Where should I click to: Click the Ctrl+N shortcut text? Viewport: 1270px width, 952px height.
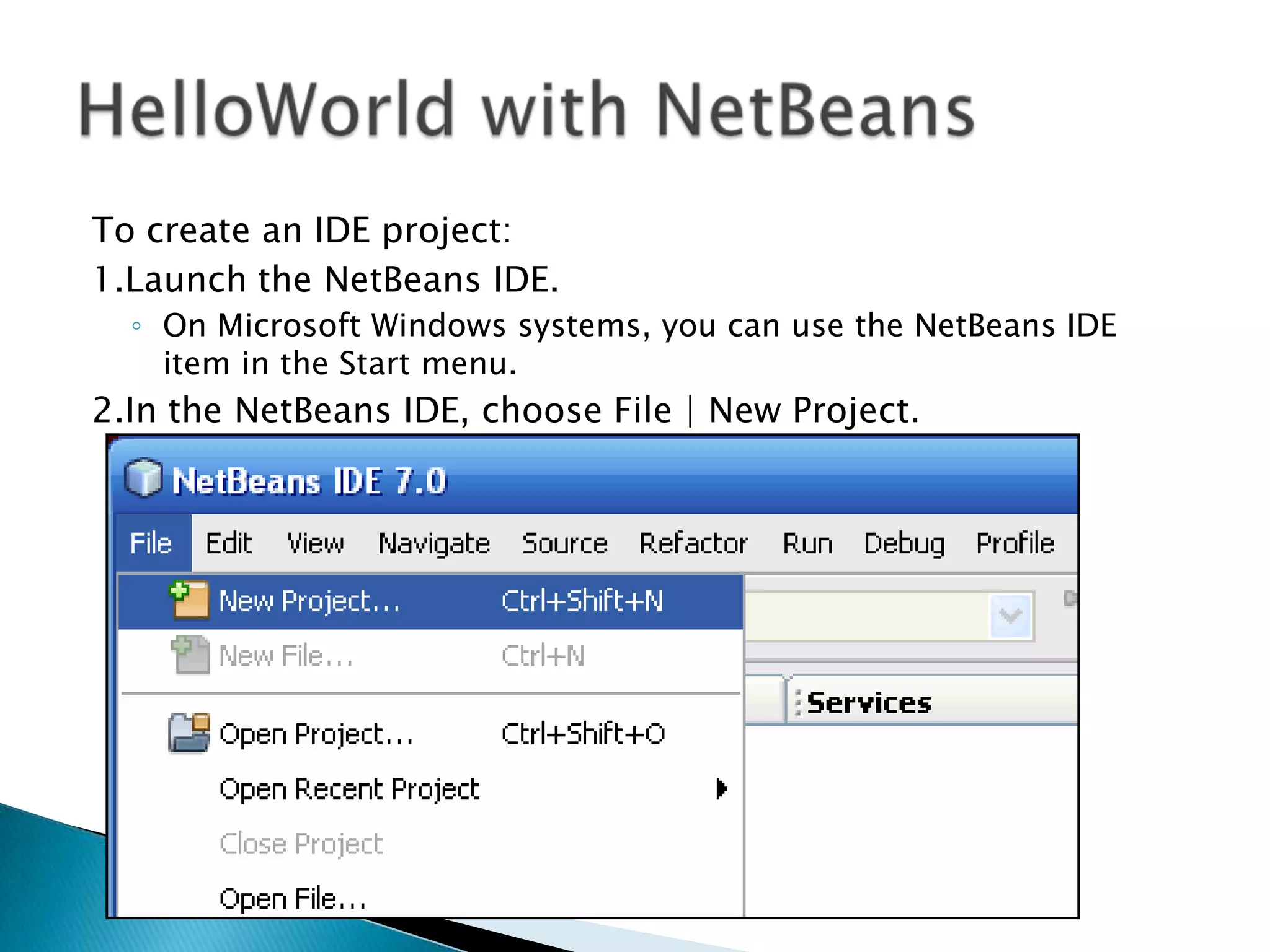(543, 655)
